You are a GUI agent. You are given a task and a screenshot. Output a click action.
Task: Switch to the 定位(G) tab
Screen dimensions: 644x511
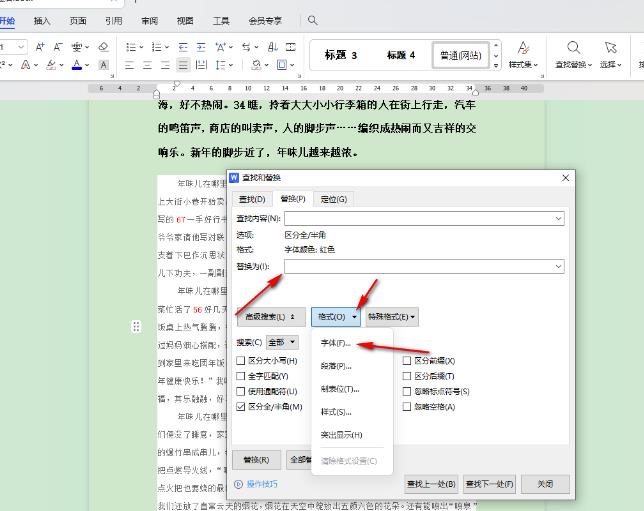pos(334,199)
